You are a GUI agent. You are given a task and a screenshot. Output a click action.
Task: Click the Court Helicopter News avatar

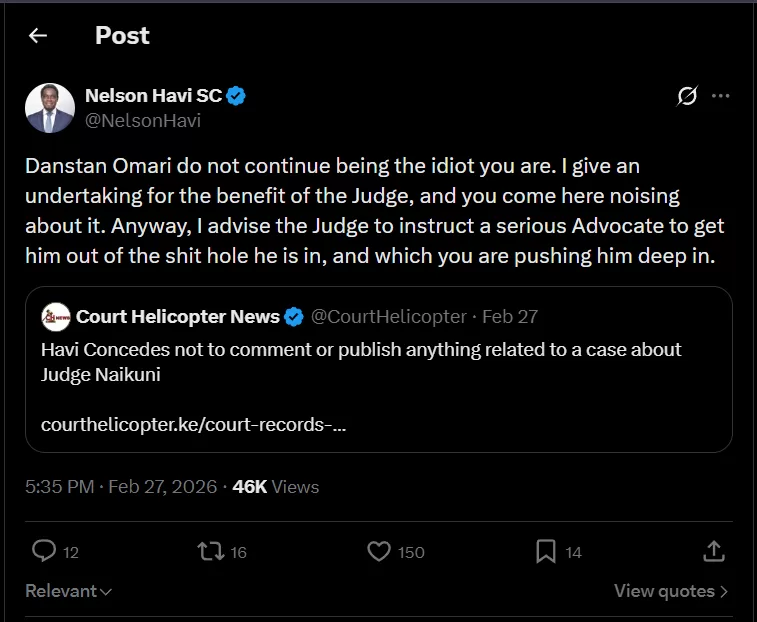click(56, 317)
